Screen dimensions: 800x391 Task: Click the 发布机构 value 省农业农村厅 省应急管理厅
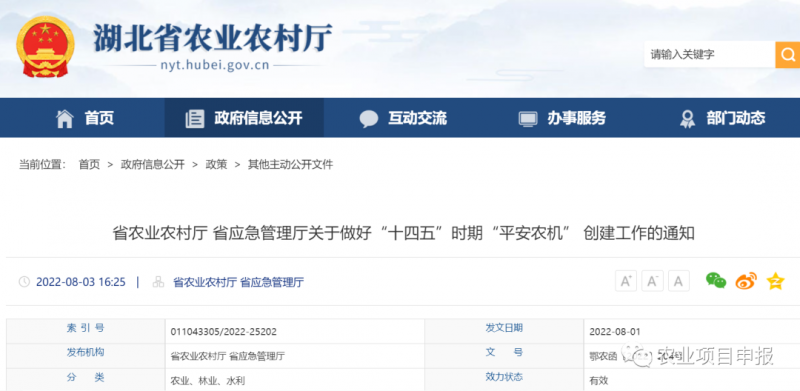pos(228,356)
